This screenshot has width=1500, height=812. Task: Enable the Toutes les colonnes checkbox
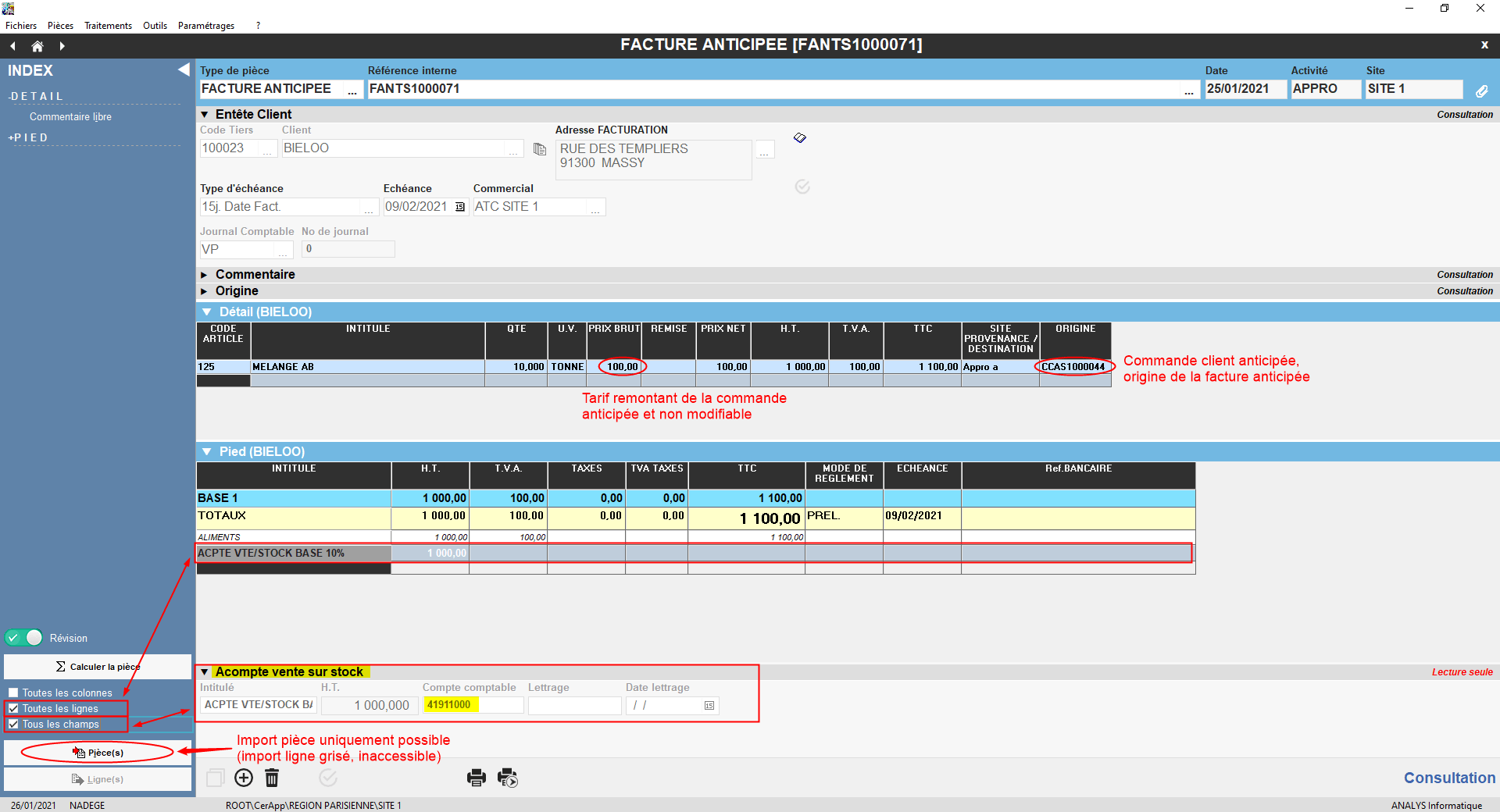(13, 693)
